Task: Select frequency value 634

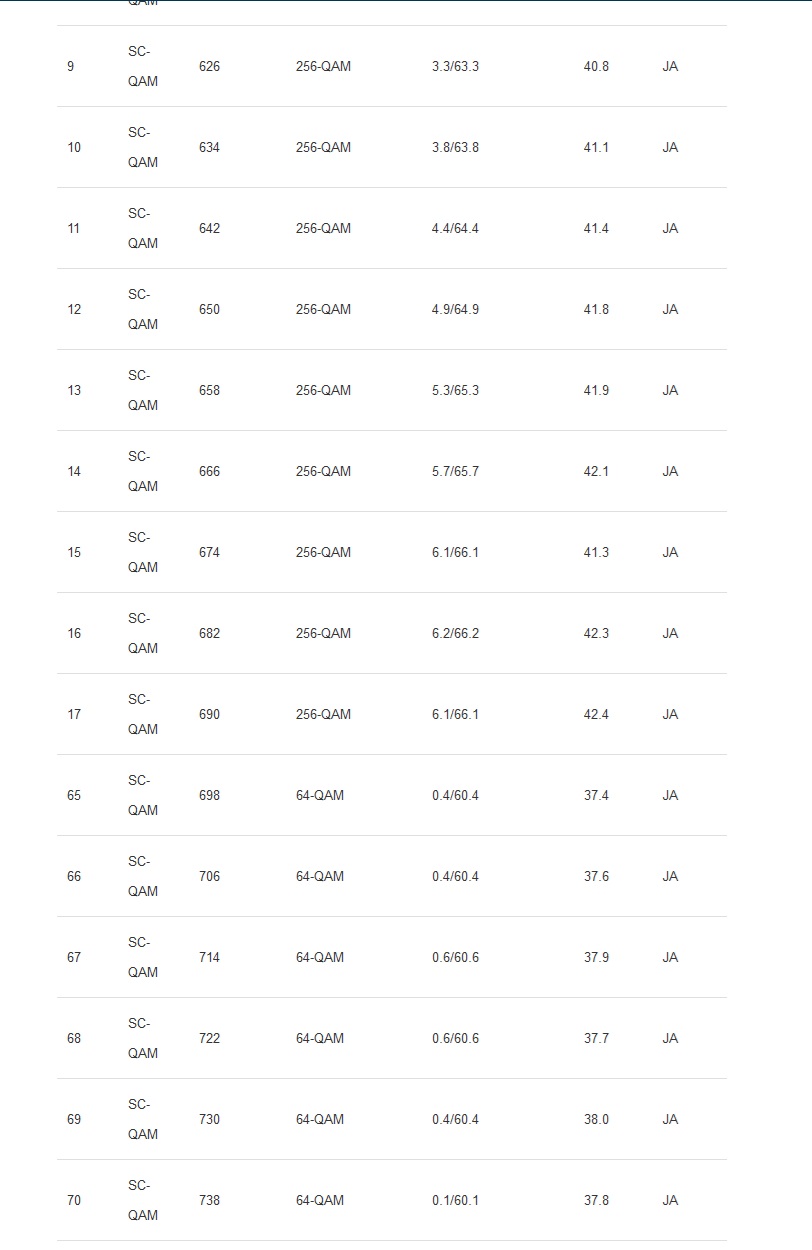Action: point(209,148)
